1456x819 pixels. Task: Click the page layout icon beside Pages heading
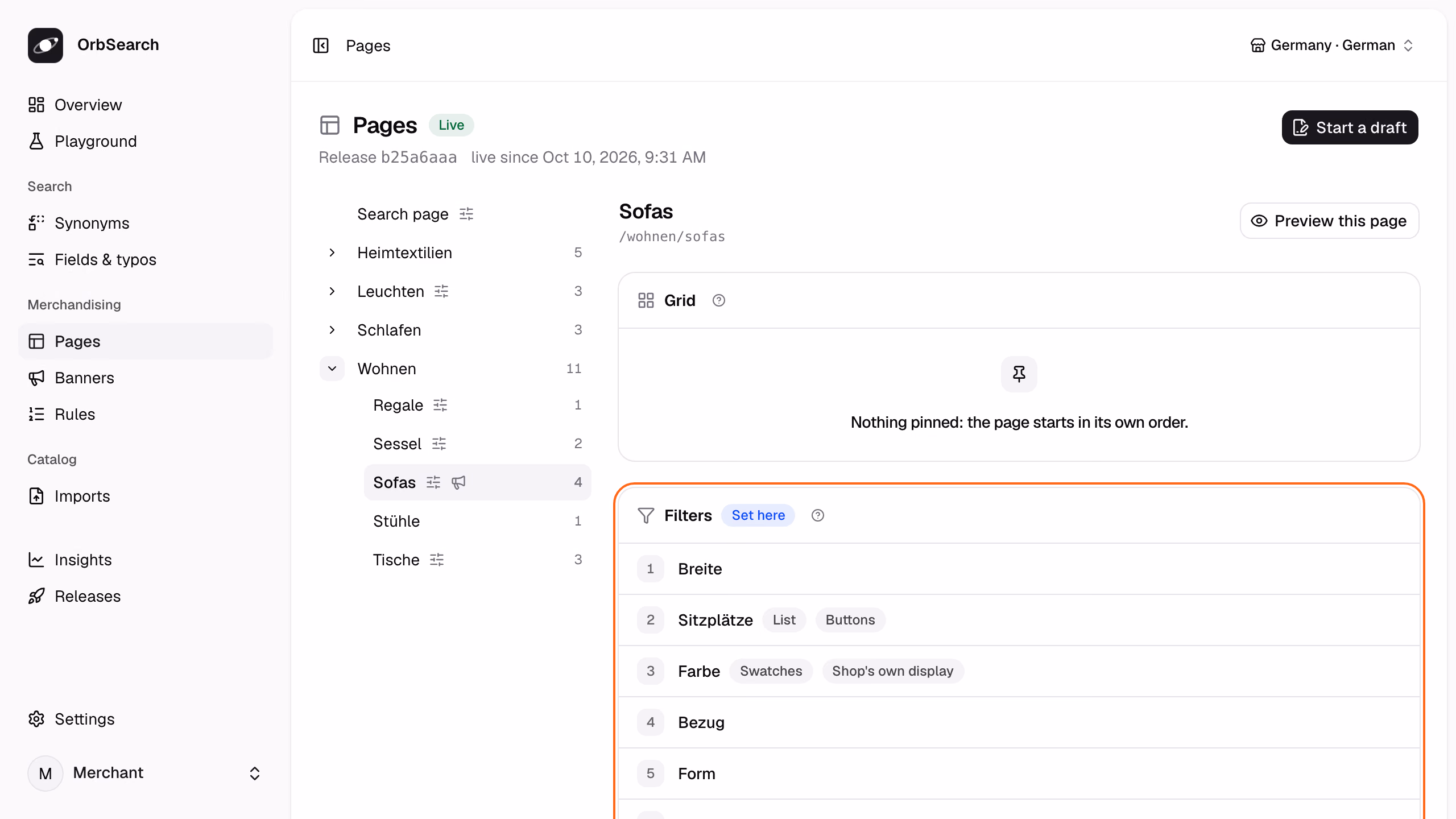330,125
